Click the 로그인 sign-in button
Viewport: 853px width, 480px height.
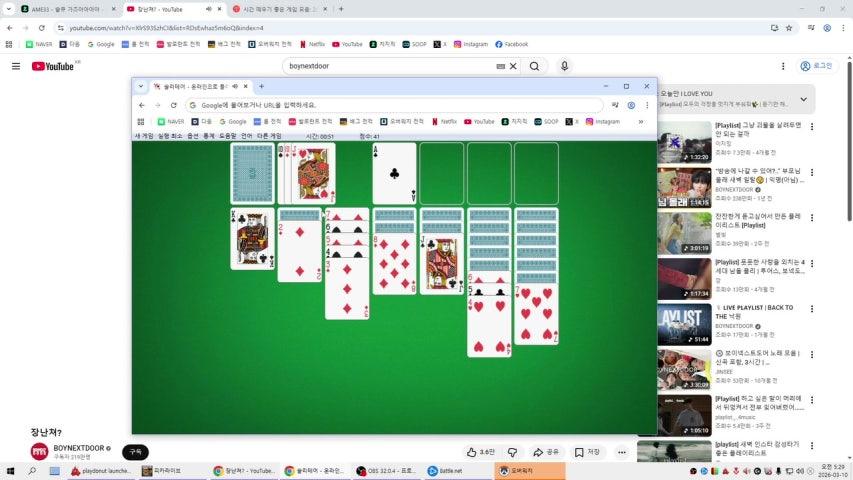tap(816, 66)
